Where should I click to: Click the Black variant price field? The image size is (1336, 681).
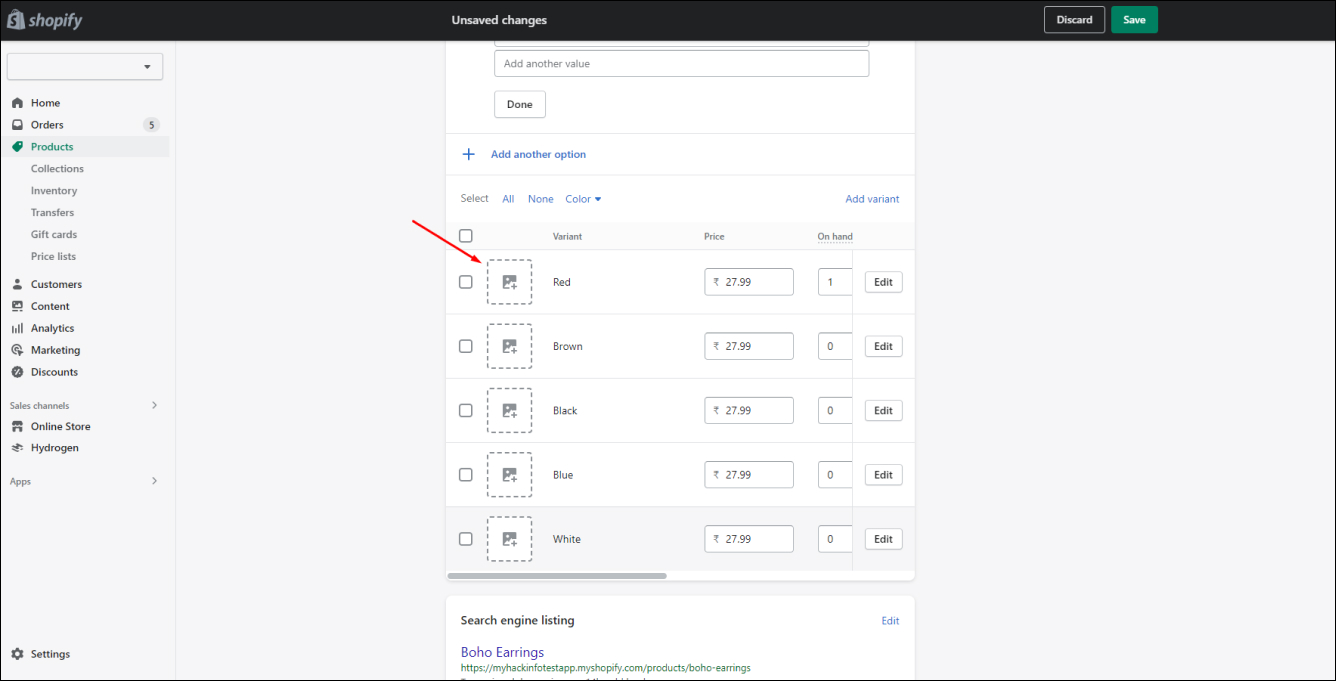pyautogui.click(x=749, y=410)
